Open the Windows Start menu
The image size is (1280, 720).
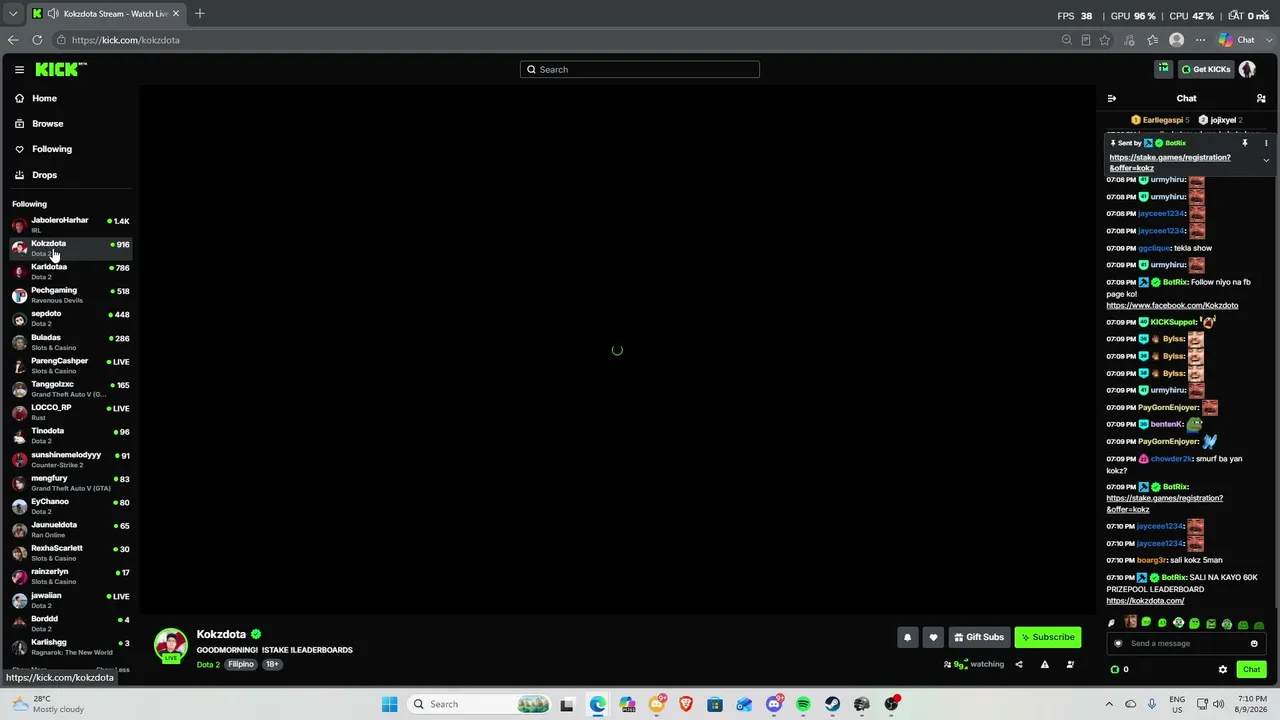[389, 704]
